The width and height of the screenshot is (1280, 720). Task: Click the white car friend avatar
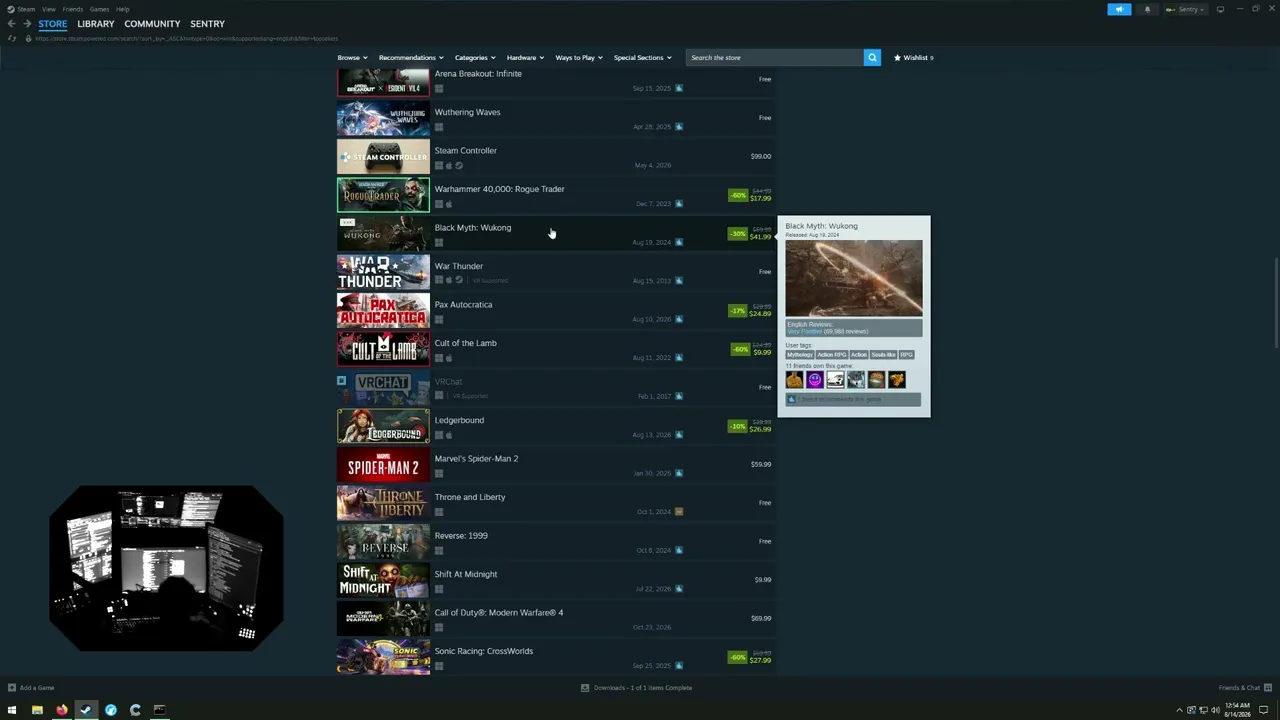[x=835, y=380]
